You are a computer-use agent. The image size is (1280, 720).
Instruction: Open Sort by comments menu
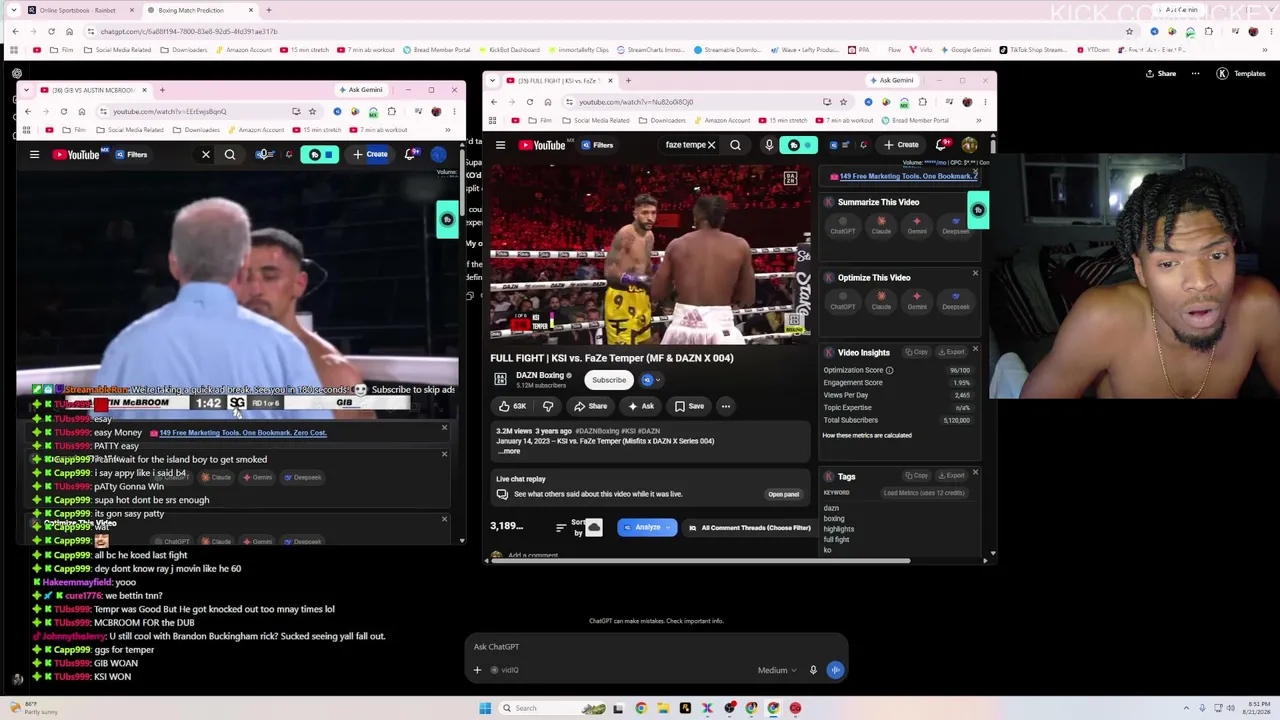coord(571,527)
